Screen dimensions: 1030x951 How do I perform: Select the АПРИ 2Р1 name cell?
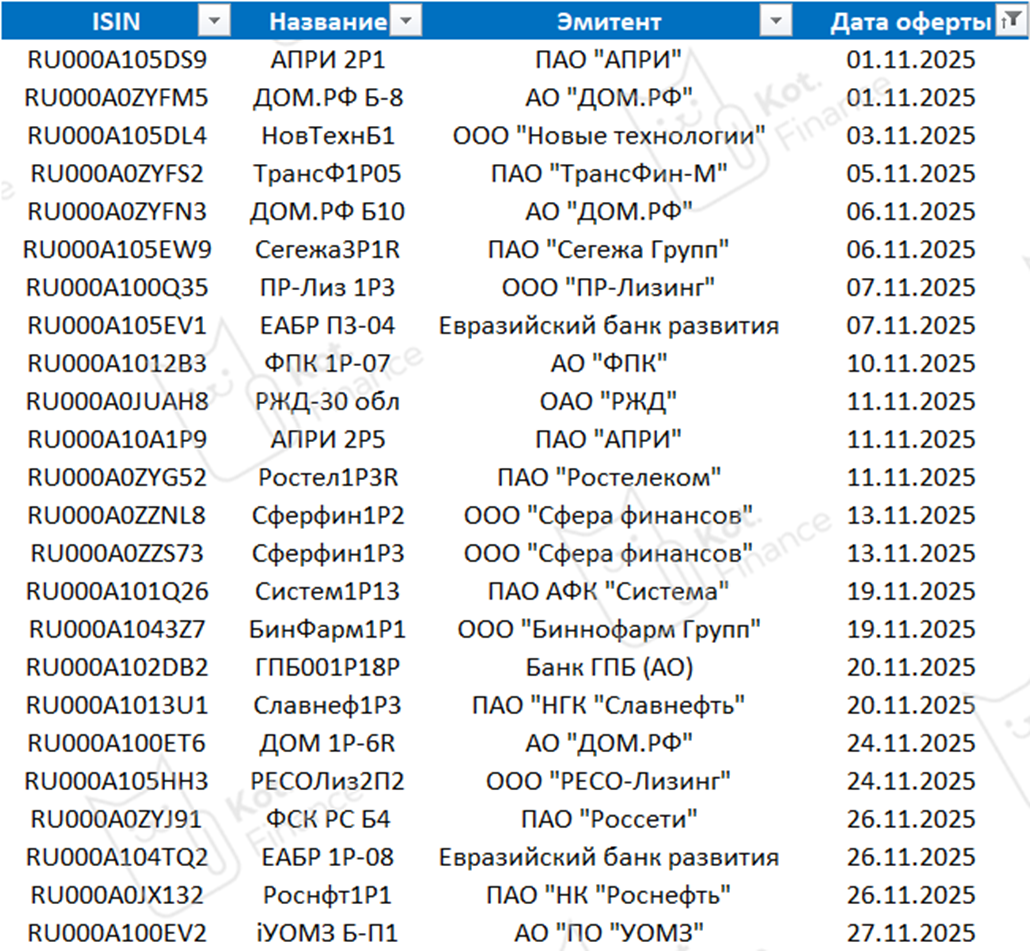pos(328,60)
